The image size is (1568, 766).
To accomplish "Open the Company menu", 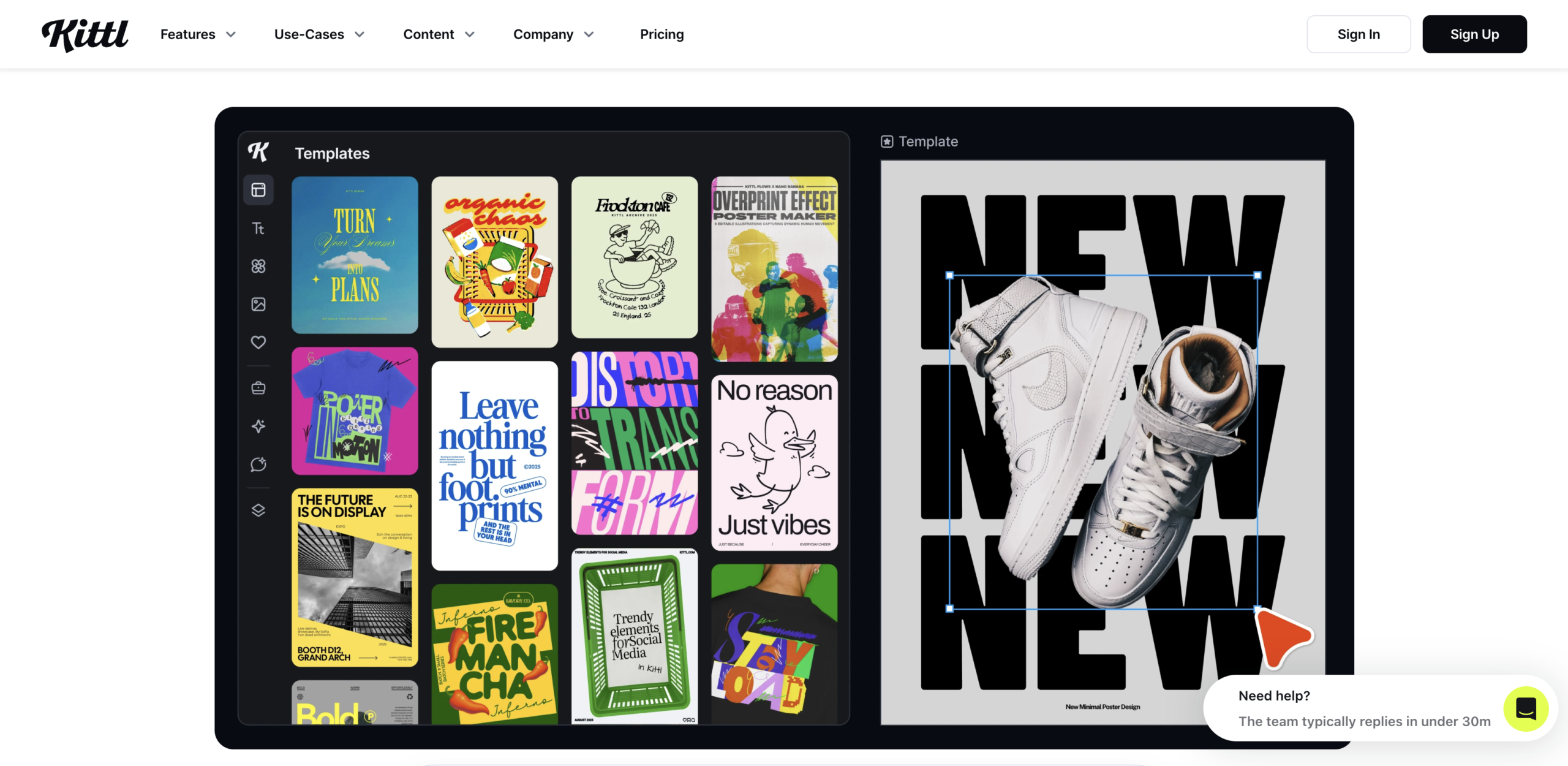I will 553,34.
